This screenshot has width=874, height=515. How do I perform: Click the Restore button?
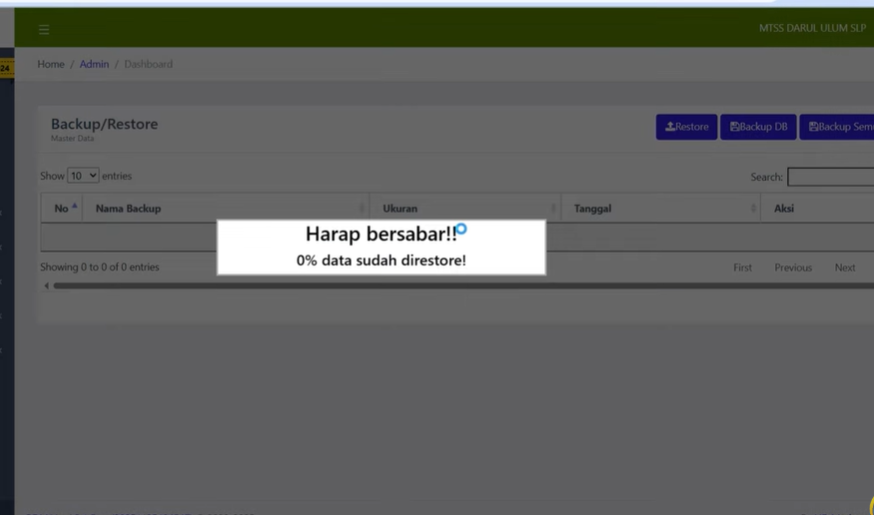(686, 127)
